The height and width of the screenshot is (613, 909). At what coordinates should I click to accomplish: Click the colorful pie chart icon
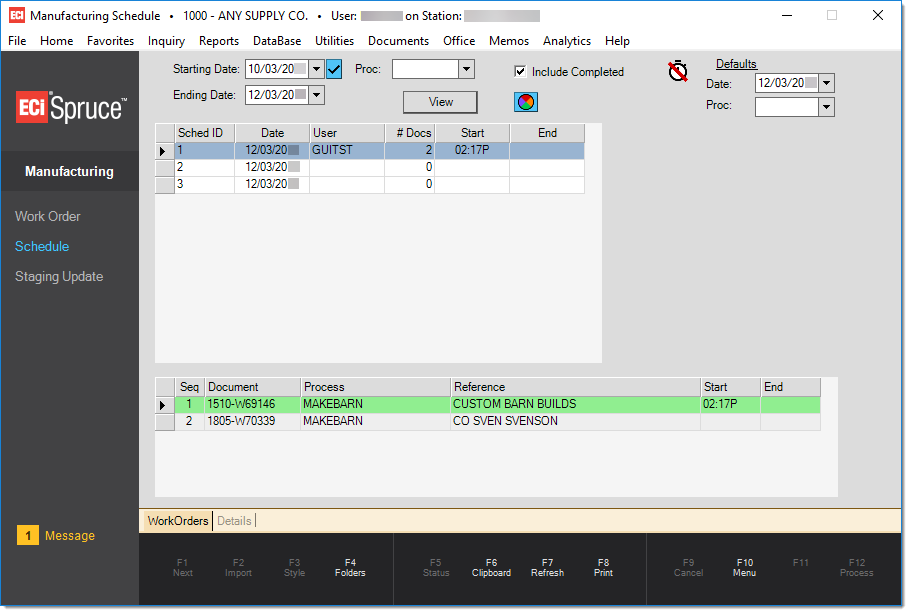pos(526,102)
